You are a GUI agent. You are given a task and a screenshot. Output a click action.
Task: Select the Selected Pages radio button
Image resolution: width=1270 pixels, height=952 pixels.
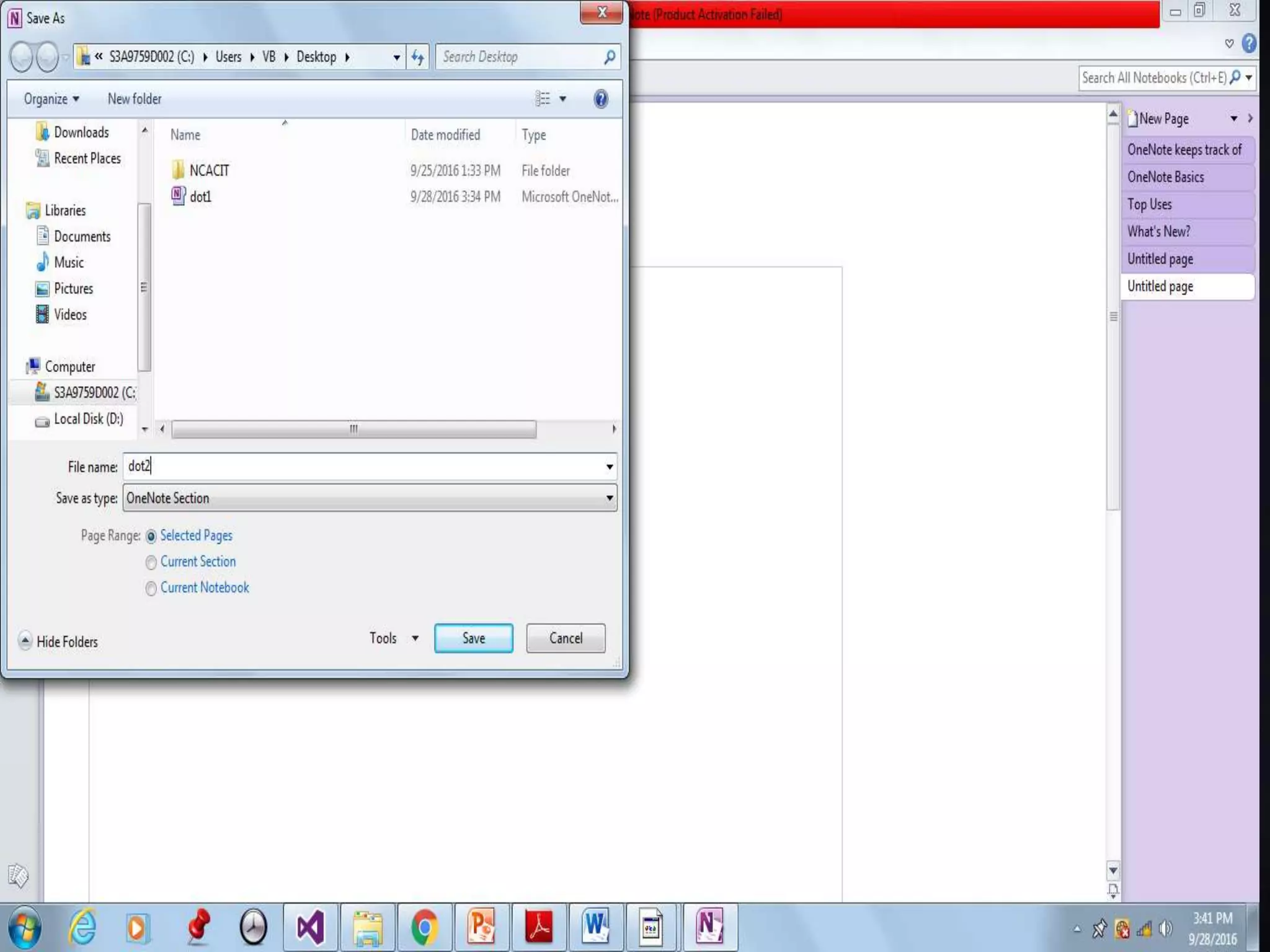(x=151, y=536)
